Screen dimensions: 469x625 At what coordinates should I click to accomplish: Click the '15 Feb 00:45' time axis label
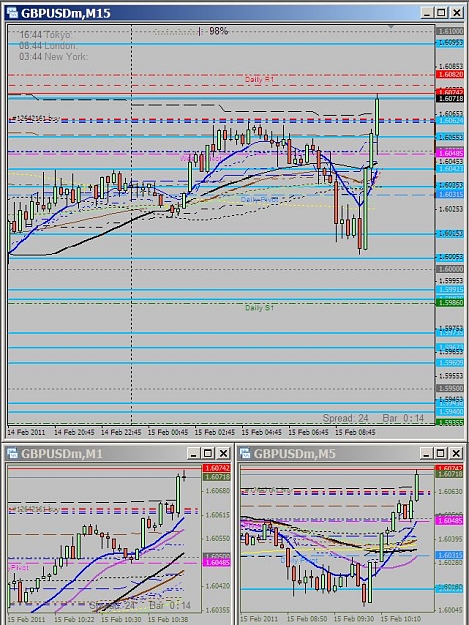coord(167,432)
